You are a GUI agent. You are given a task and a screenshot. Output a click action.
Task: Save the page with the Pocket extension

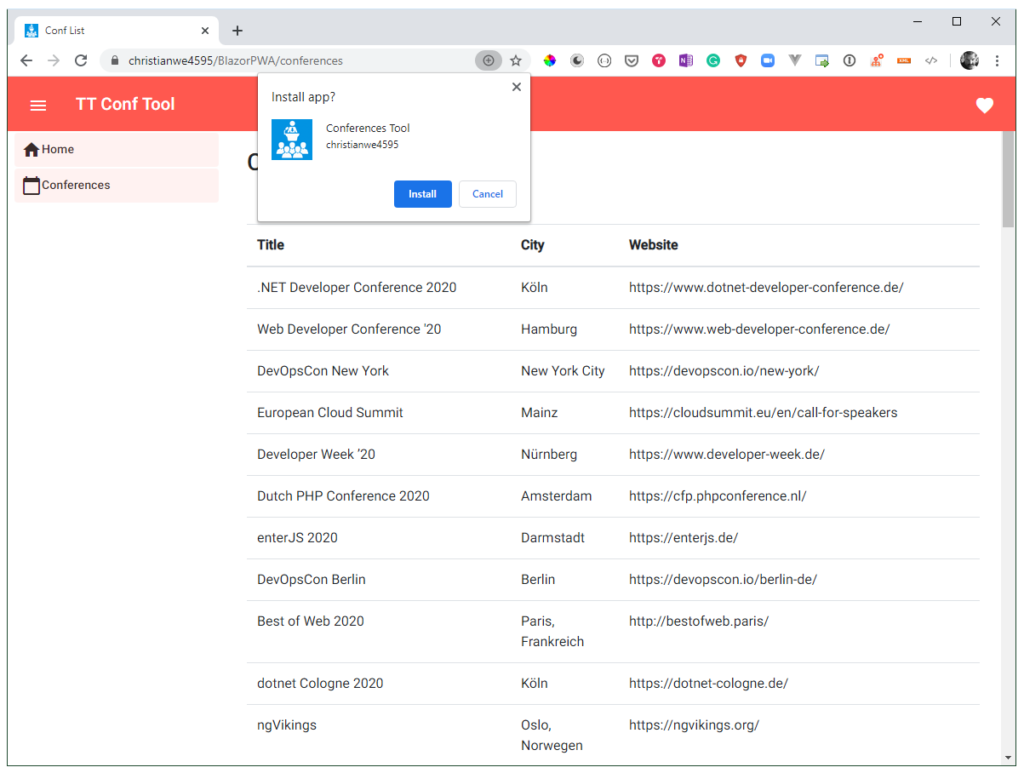pyautogui.click(x=631, y=60)
